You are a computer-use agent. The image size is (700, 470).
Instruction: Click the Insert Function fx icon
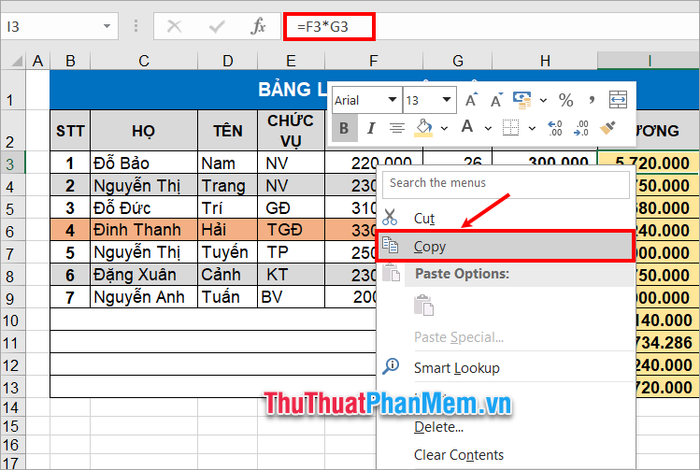(257, 26)
